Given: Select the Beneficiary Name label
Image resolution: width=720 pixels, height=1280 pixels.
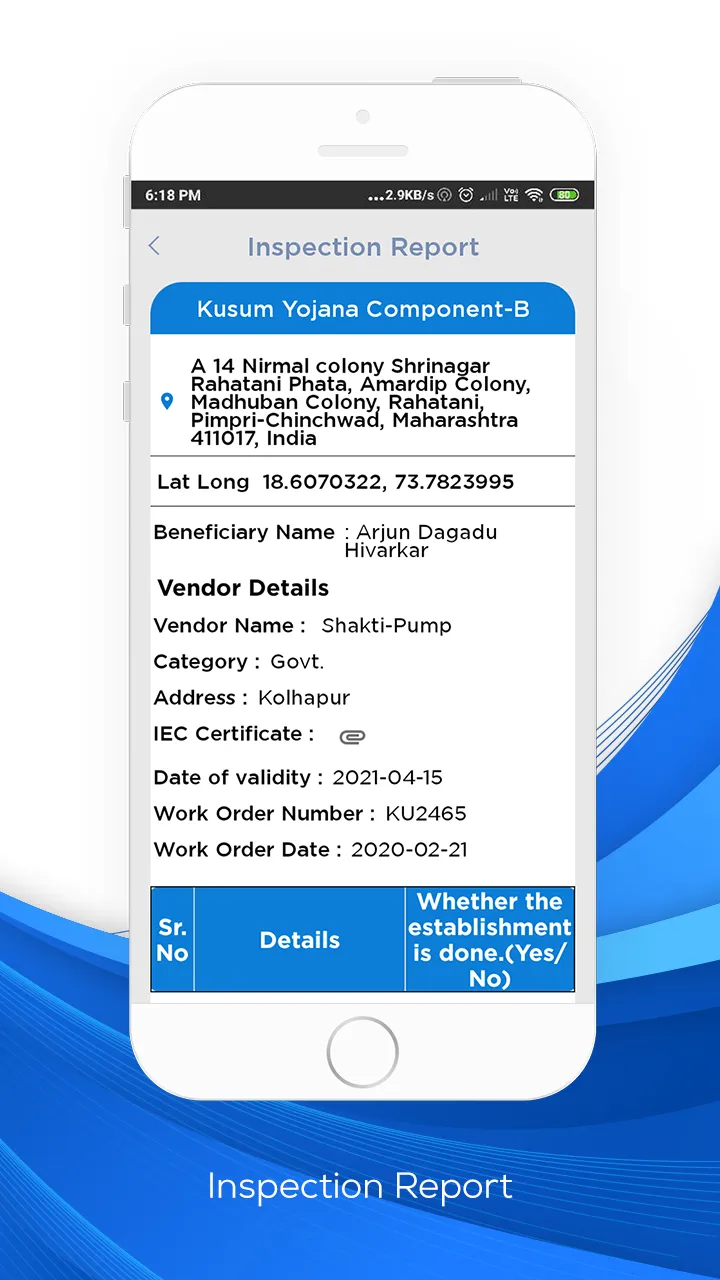Looking at the screenshot, I should click(x=244, y=532).
